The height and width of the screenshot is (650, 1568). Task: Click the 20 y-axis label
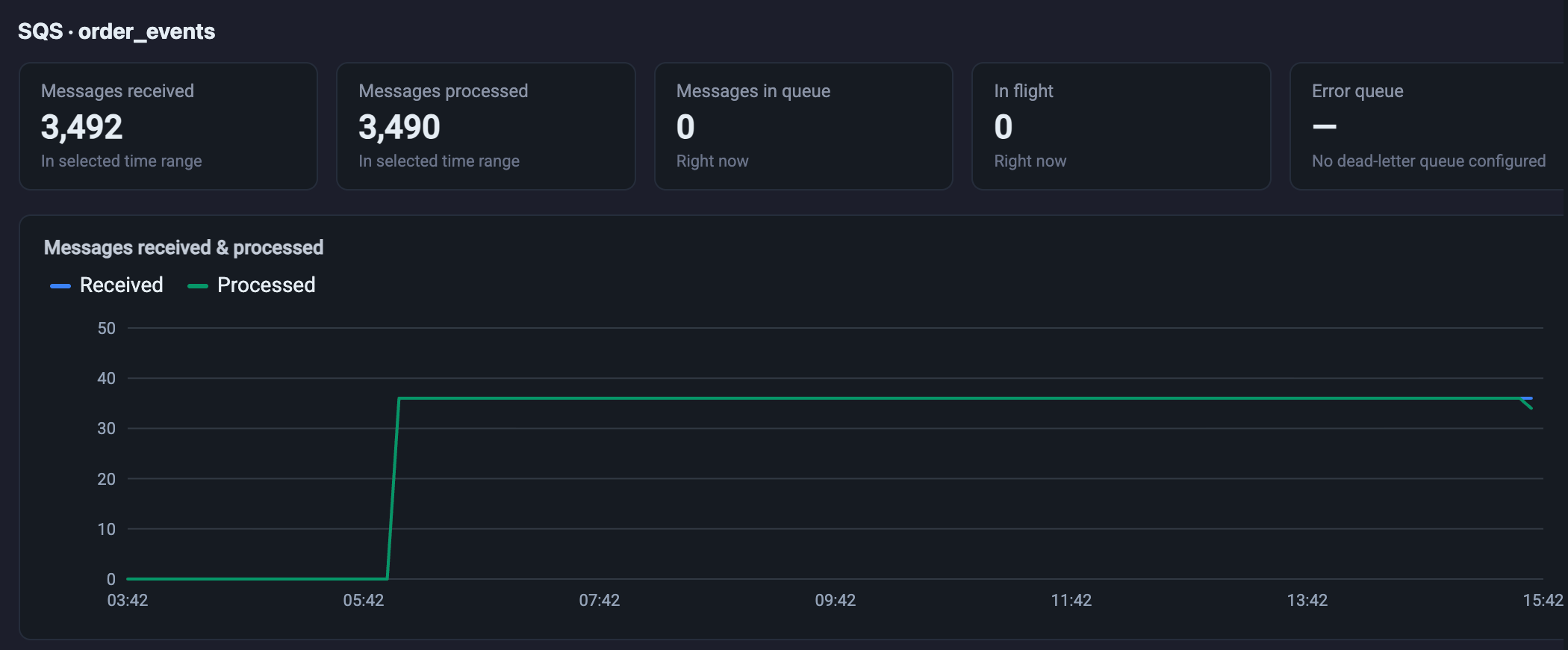point(107,479)
